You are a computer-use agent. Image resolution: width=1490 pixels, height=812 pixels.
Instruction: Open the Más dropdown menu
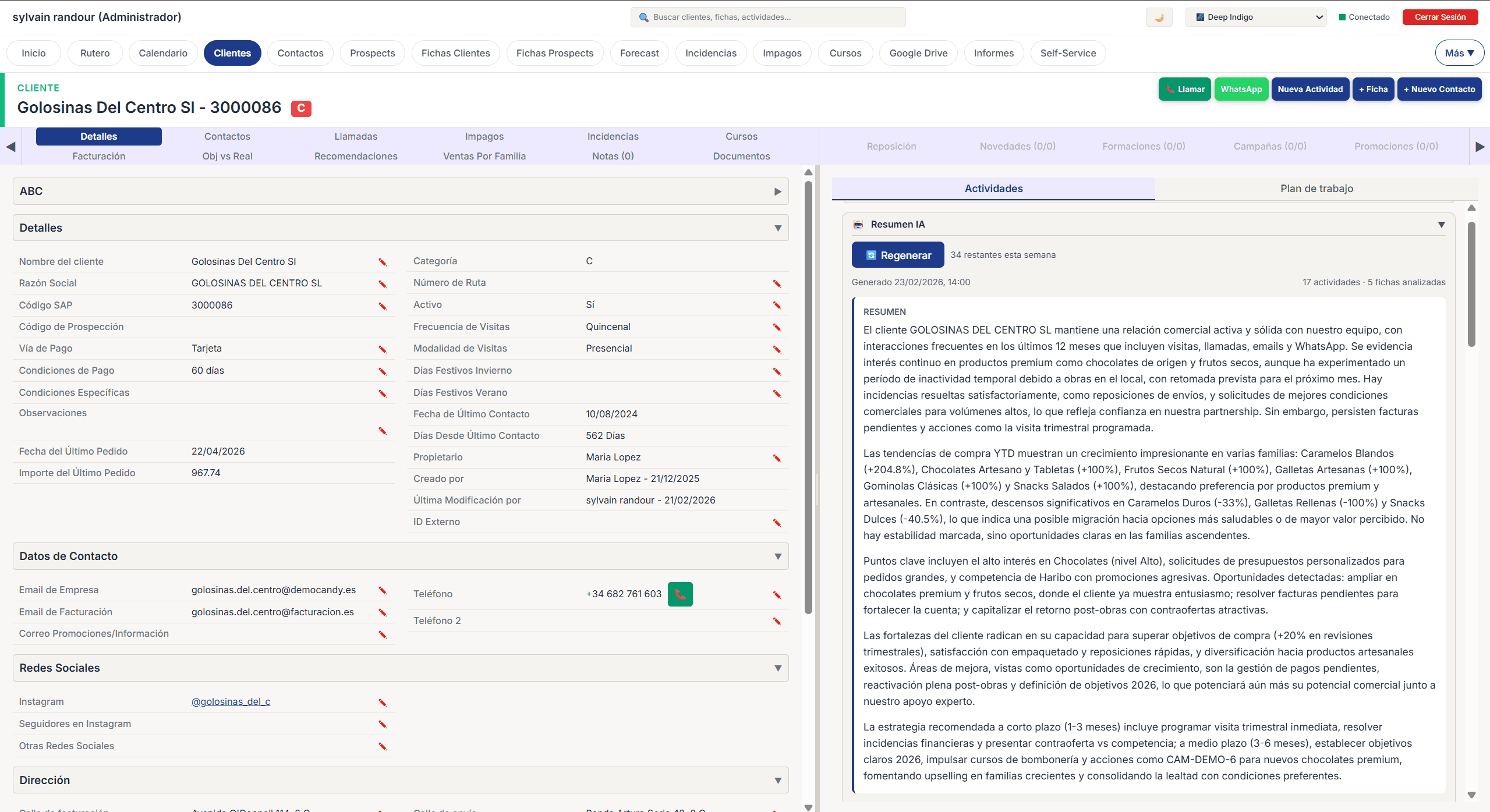(1459, 52)
